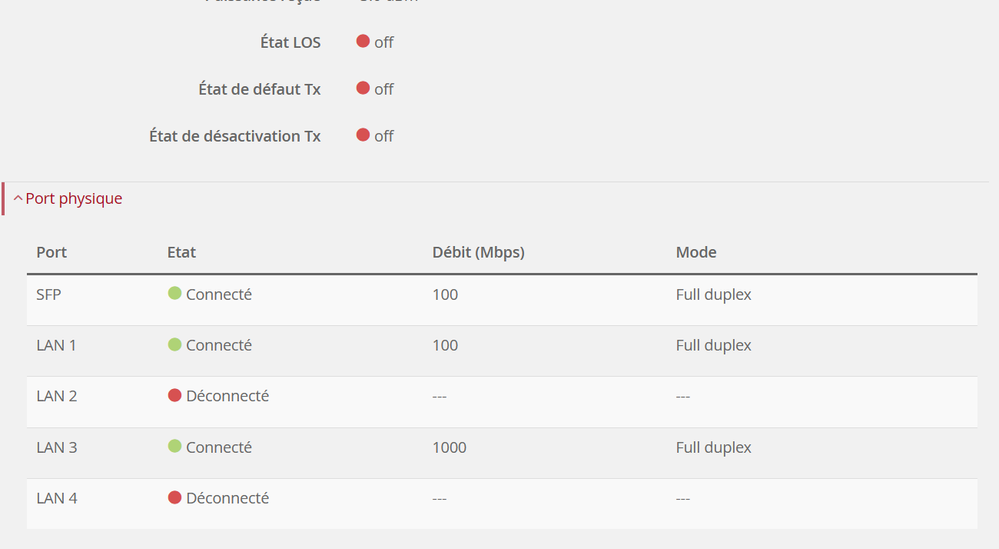Click the LAN 2 Déconnecté status text
Screen dimensions: 999x549
(x=227, y=396)
